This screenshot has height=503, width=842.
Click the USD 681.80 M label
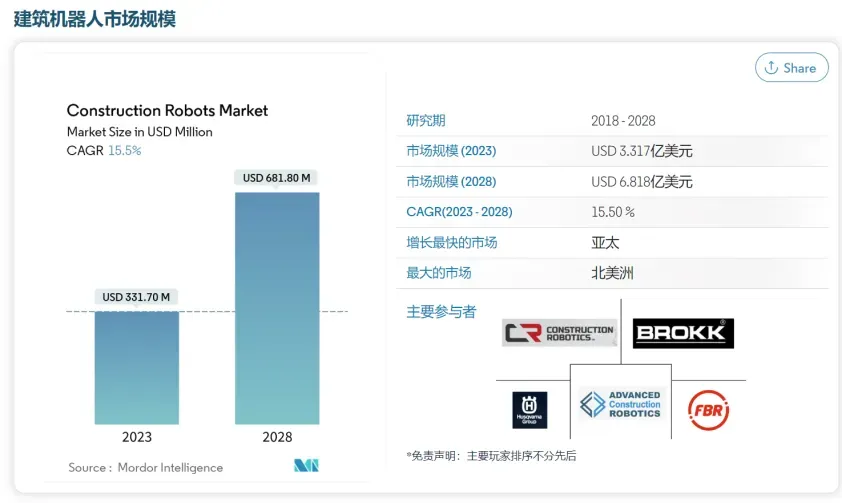[277, 178]
